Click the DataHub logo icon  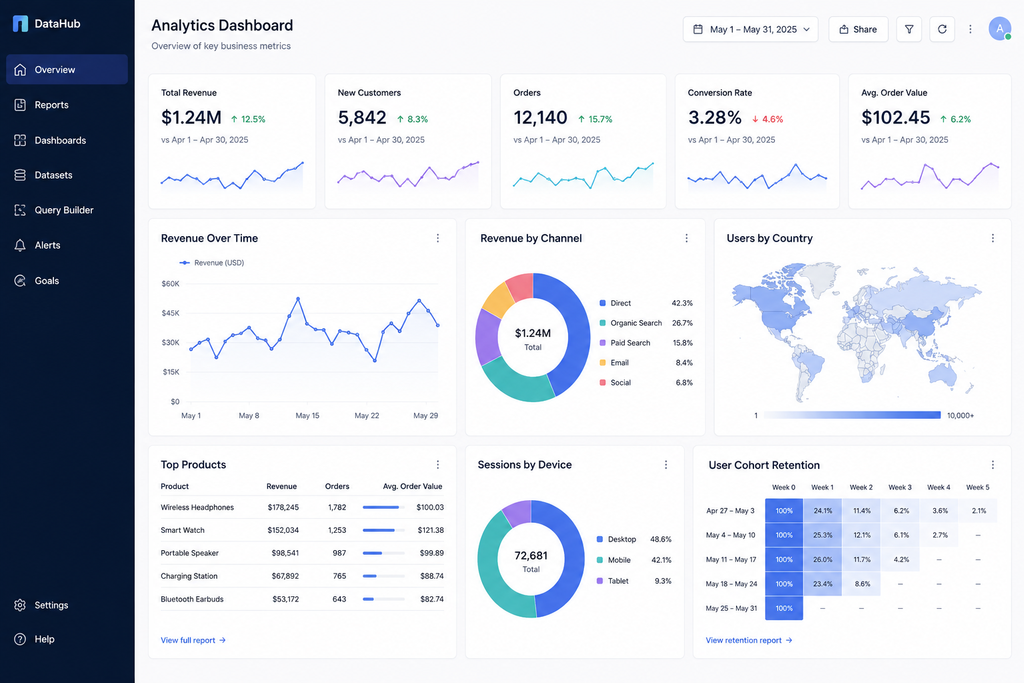click(x=20, y=24)
